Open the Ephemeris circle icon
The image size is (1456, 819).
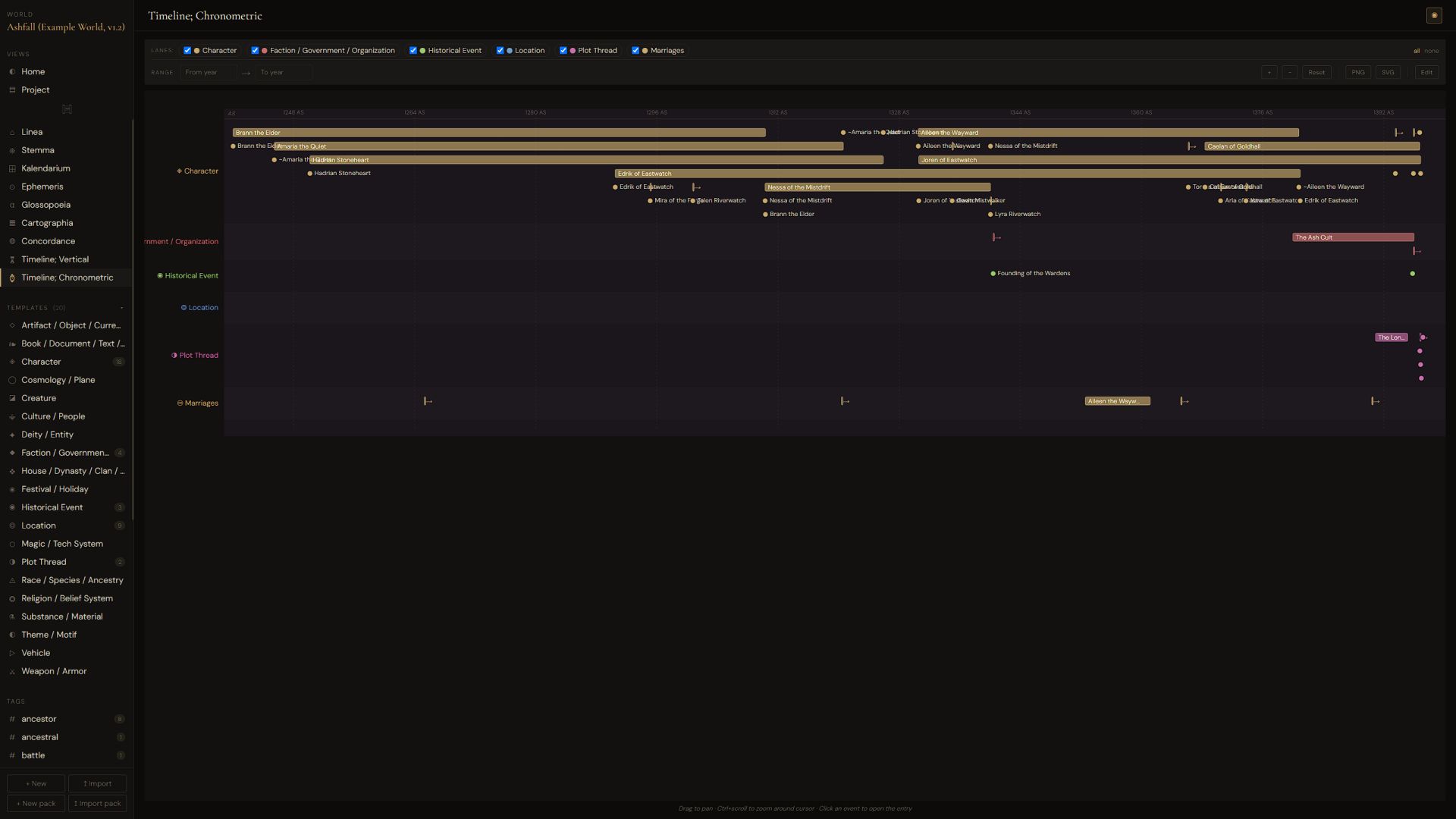pyautogui.click(x=12, y=187)
